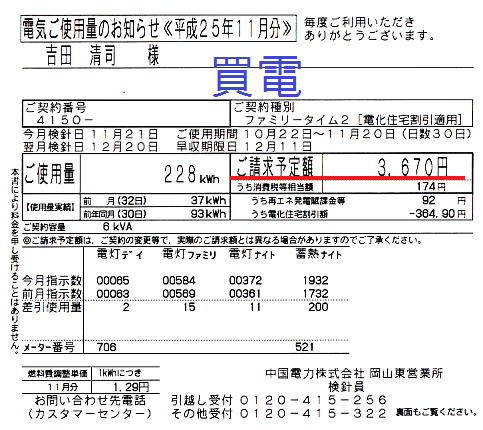Screen dimensions: 483x430
Task: Click the "ご請求予定額" heading
Action: coord(275,166)
